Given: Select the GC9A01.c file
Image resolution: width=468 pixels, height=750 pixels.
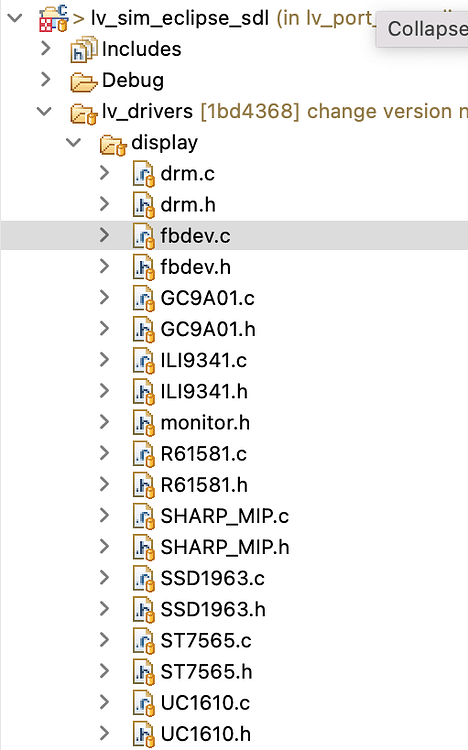Looking at the screenshot, I should (x=207, y=298).
